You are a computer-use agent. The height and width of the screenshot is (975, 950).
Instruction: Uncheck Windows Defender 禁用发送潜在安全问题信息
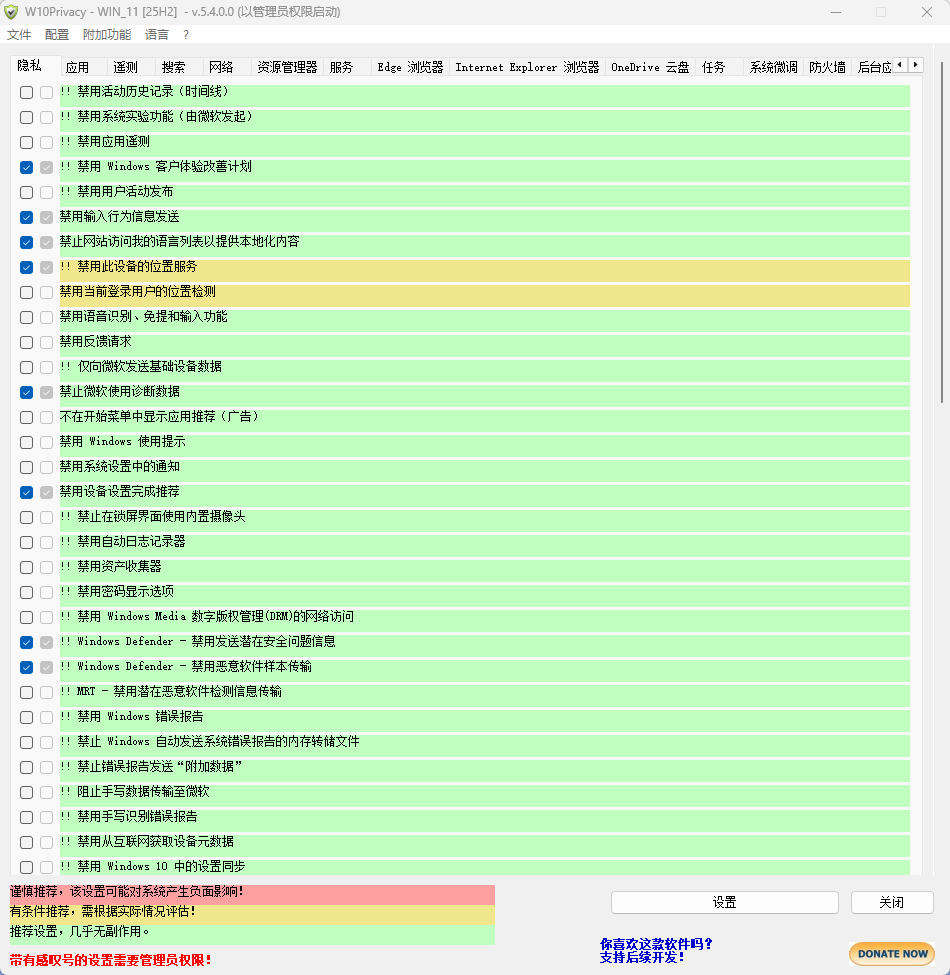[26, 642]
